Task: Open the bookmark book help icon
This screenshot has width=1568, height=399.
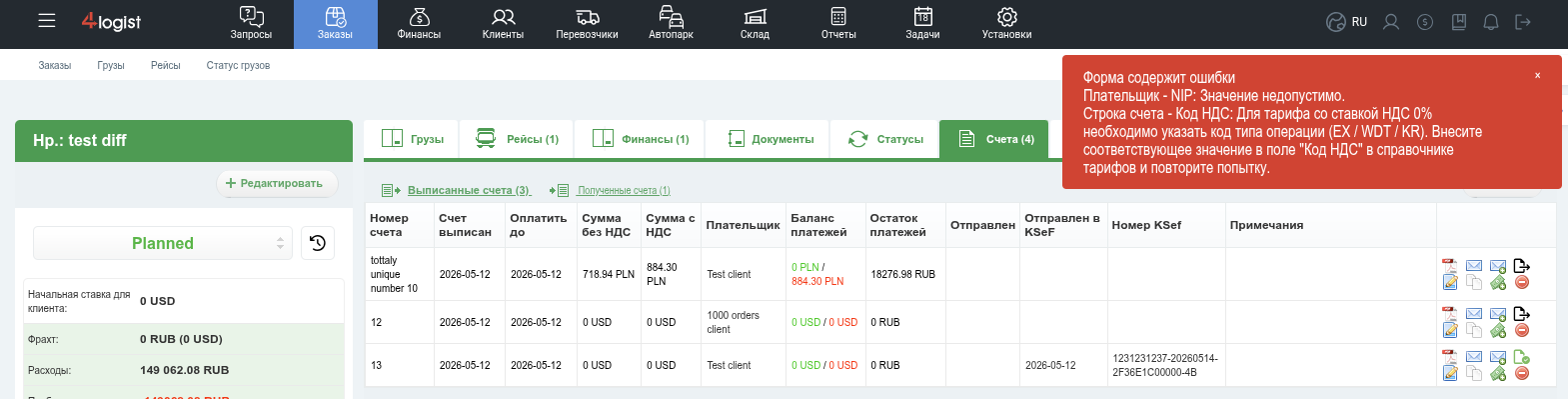Action: (1459, 22)
